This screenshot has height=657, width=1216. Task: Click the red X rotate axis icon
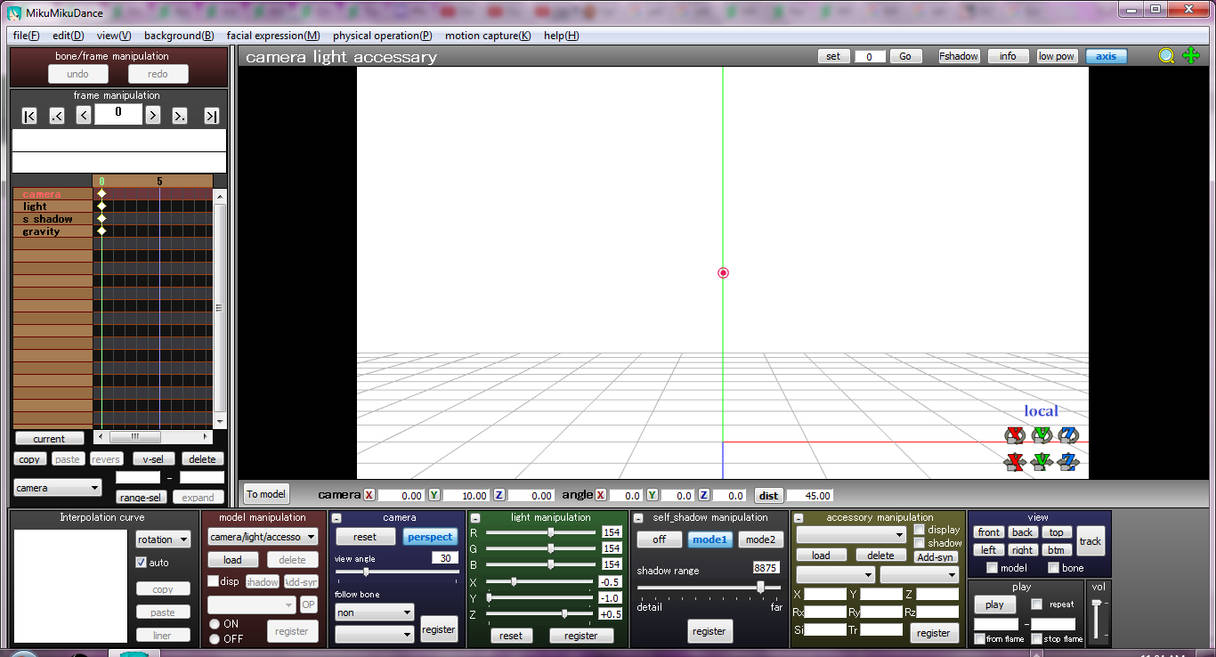(1016, 435)
